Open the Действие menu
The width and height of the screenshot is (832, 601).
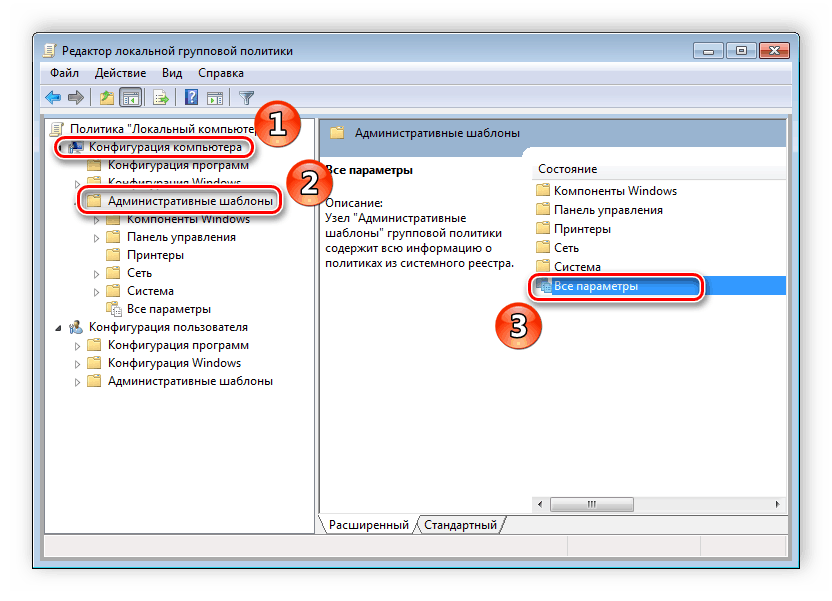pyautogui.click(x=121, y=73)
